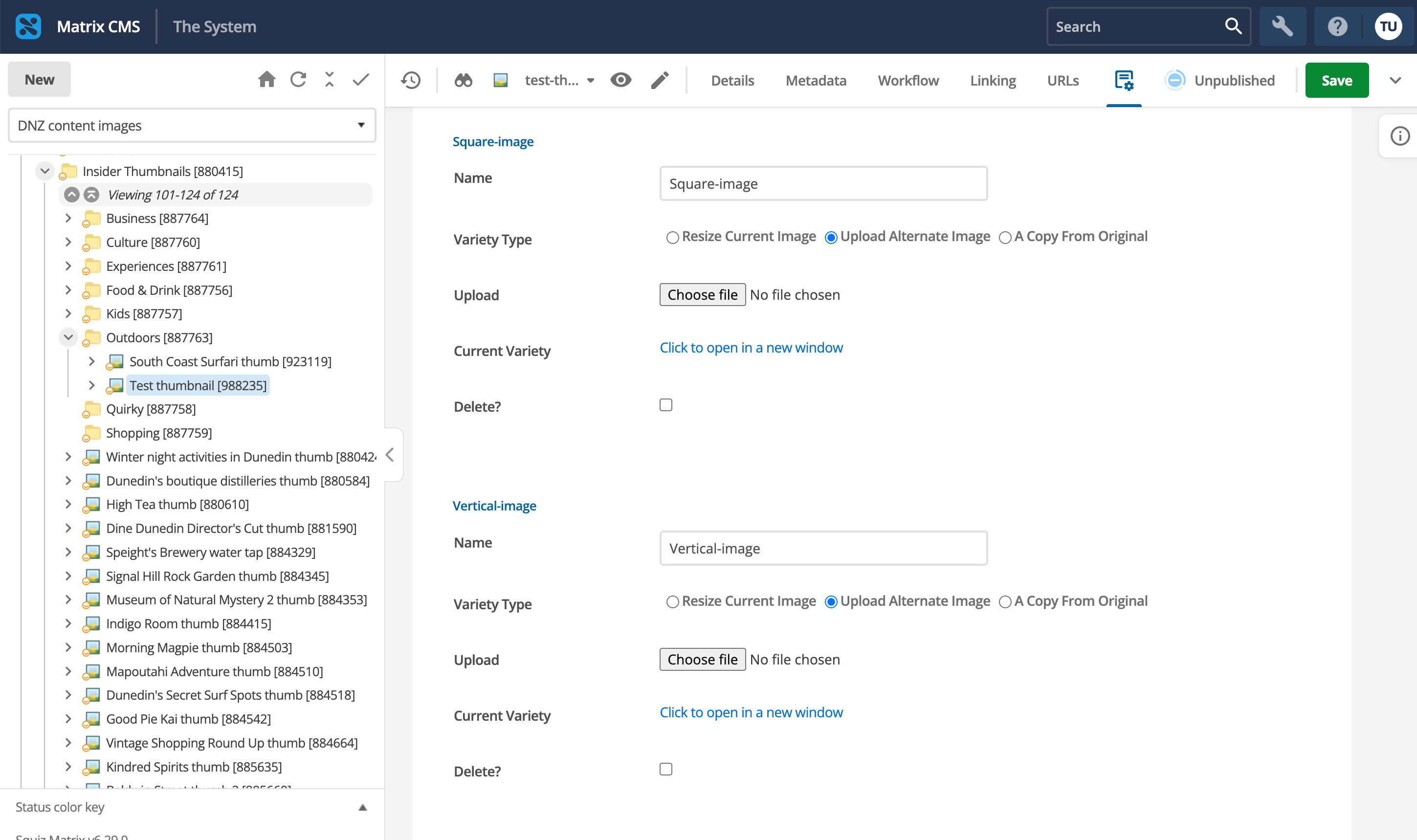This screenshot has height=840, width=1417.
Task: Click the binoculars asset finder icon
Action: point(464,80)
